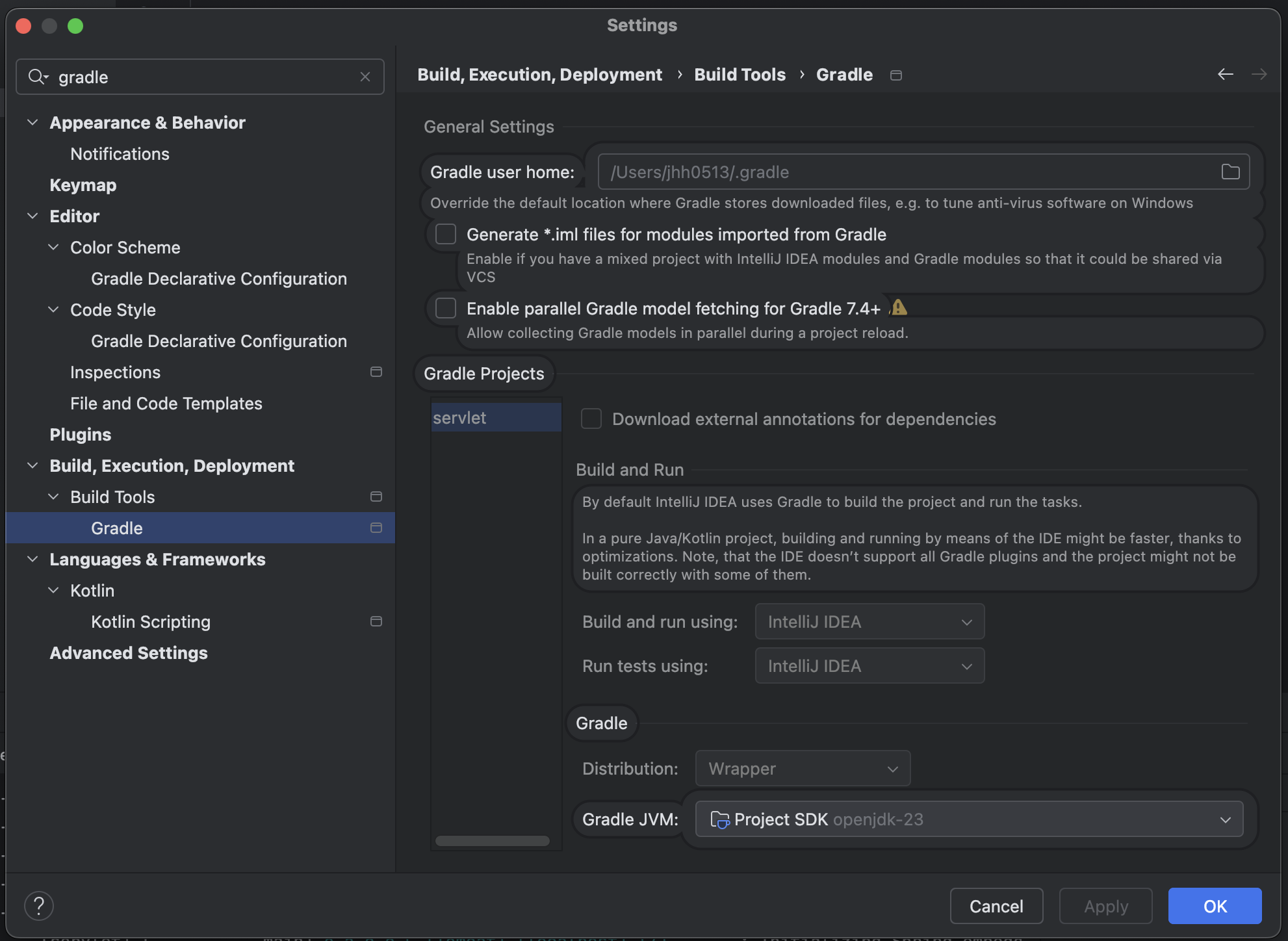1288x941 pixels.
Task: Click project-level icon beside Kotlin Scripting
Action: point(376,621)
